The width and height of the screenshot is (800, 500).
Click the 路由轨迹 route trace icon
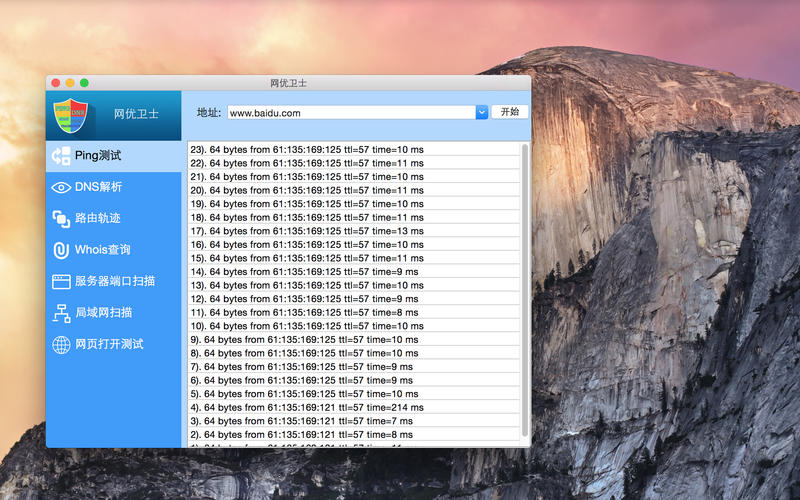tap(61, 218)
